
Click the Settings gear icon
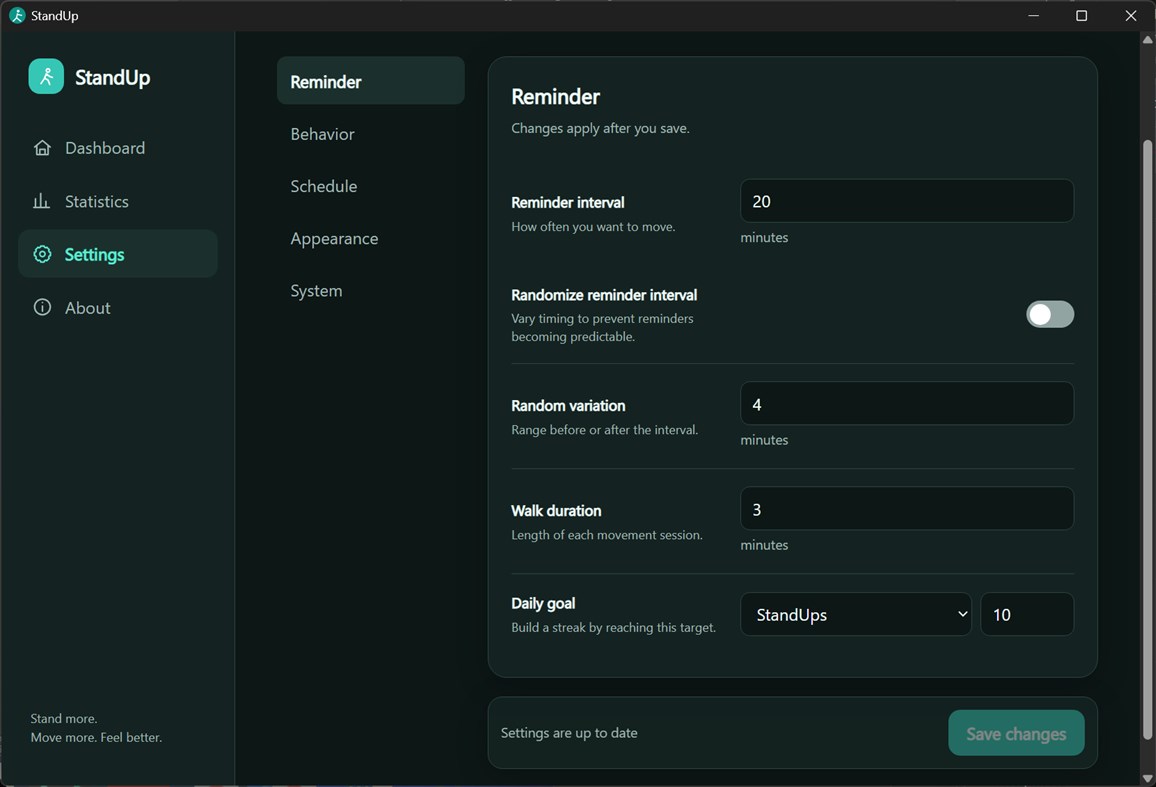(x=42, y=254)
